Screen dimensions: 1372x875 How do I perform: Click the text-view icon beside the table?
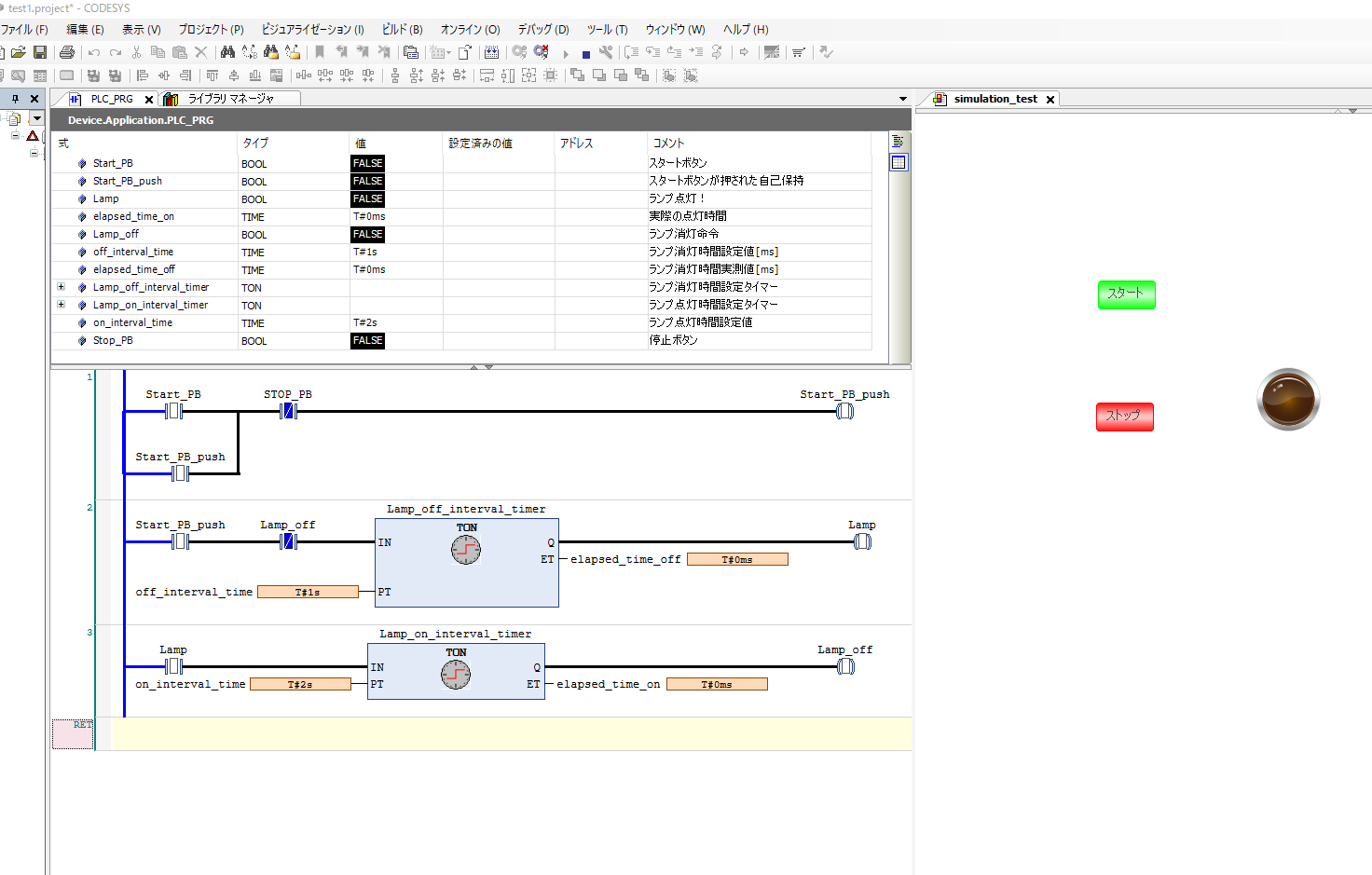899,142
